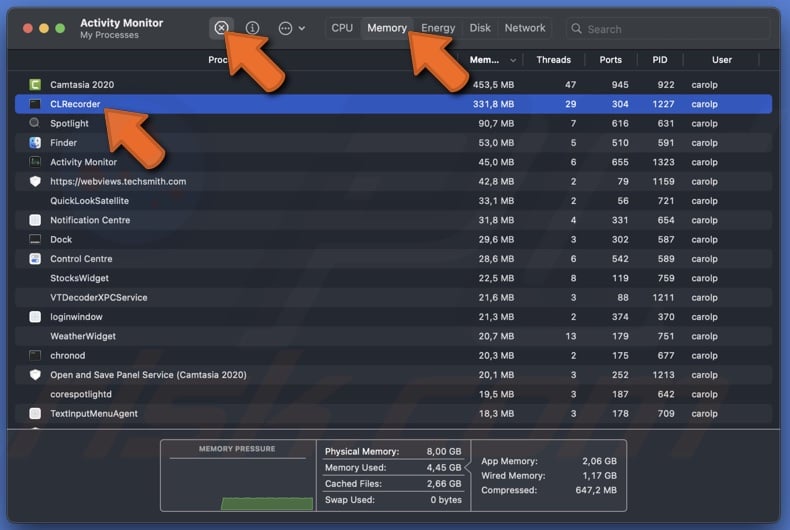Click the Notification Centre icon

pyautogui.click(x=35, y=220)
